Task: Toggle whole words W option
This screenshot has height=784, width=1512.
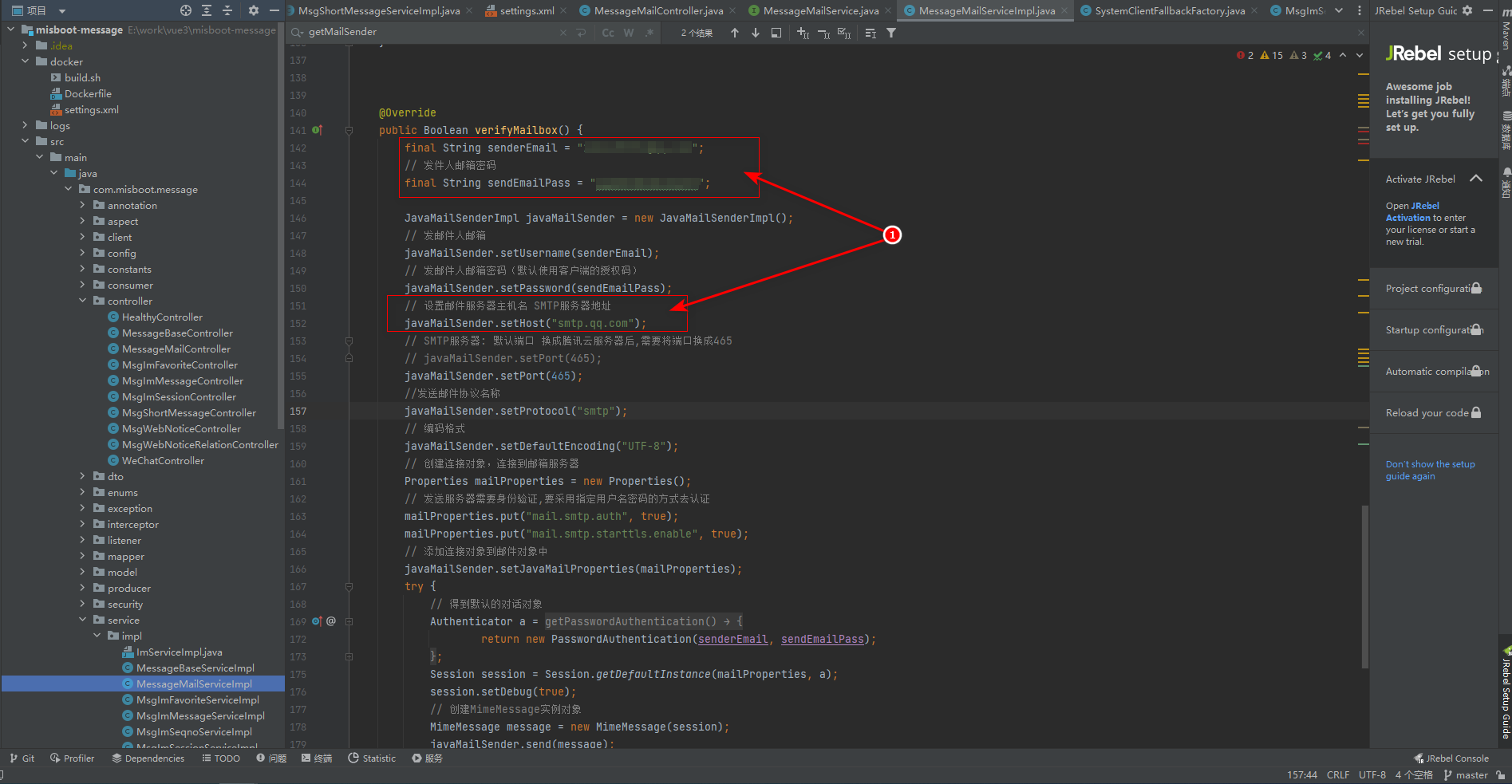Action: tap(629, 33)
